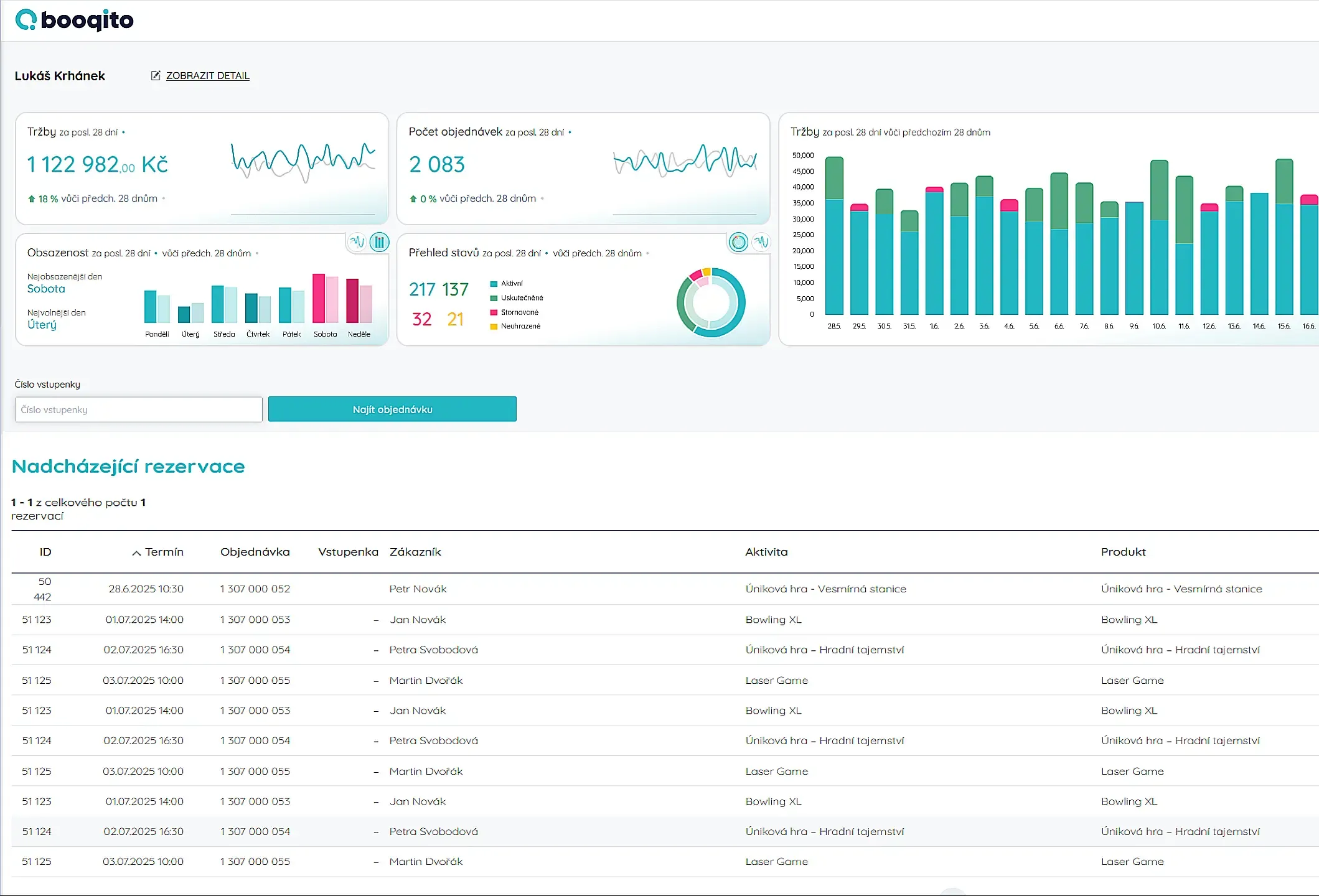Screen dimensions: 1319x896
Task: Click the booqito logo
Action: click(74, 19)
